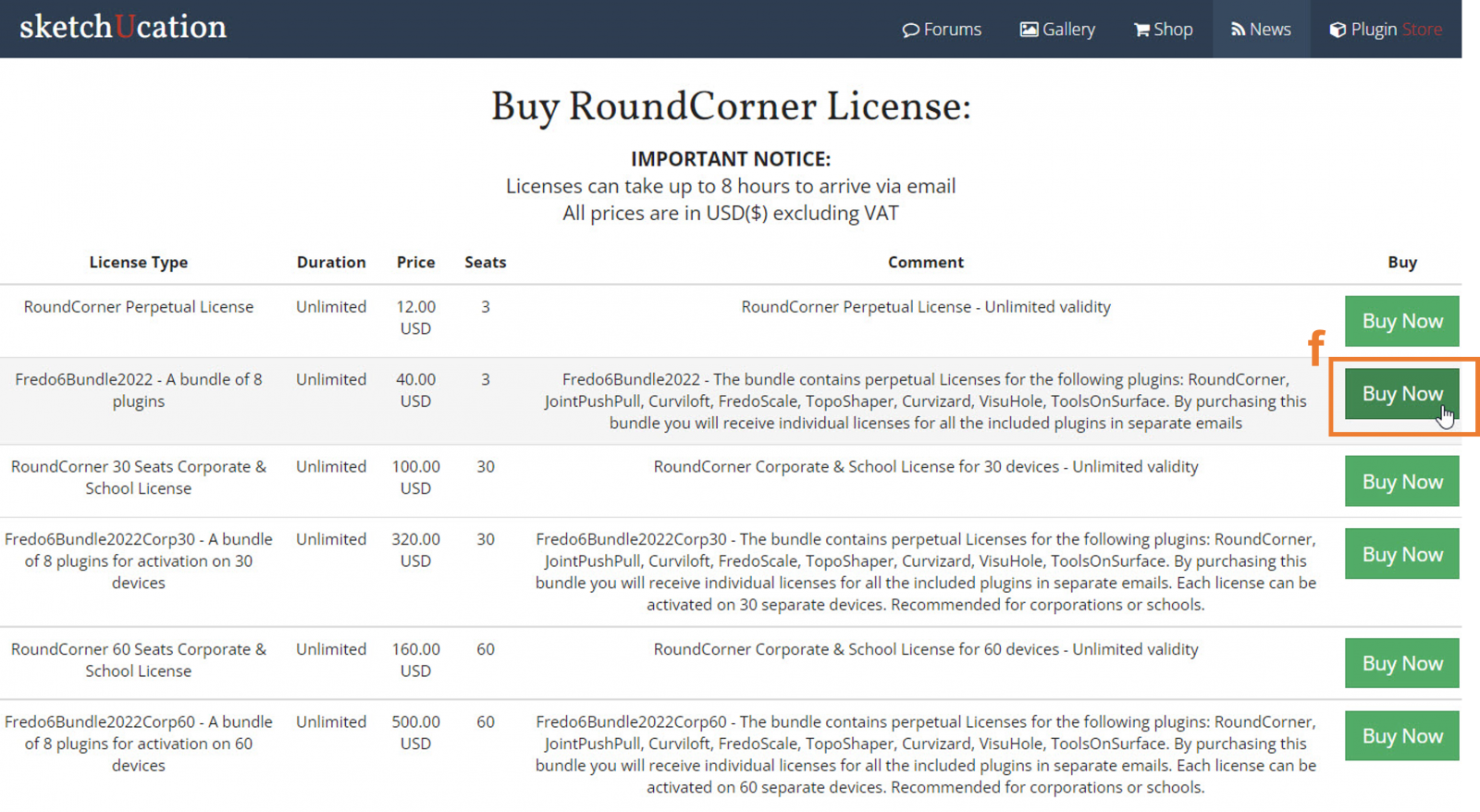Buy Now for Fredo6Bundle2022 bundle of 8 plugins
The width and height of the screenshot is (1480, 812).
(x=1402, y=394)
